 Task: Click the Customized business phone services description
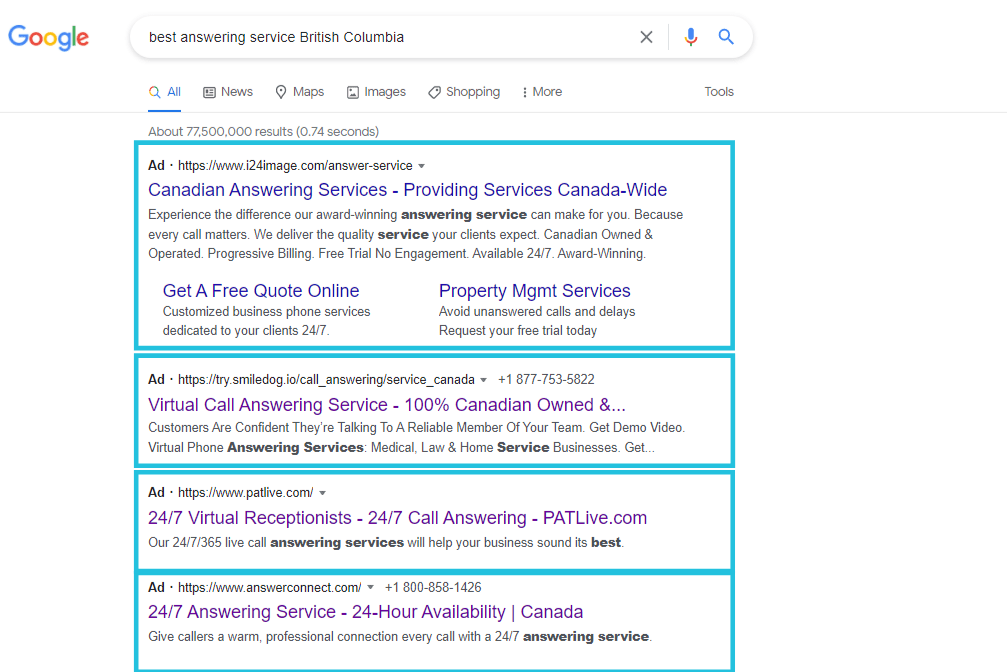click(267, 321)
